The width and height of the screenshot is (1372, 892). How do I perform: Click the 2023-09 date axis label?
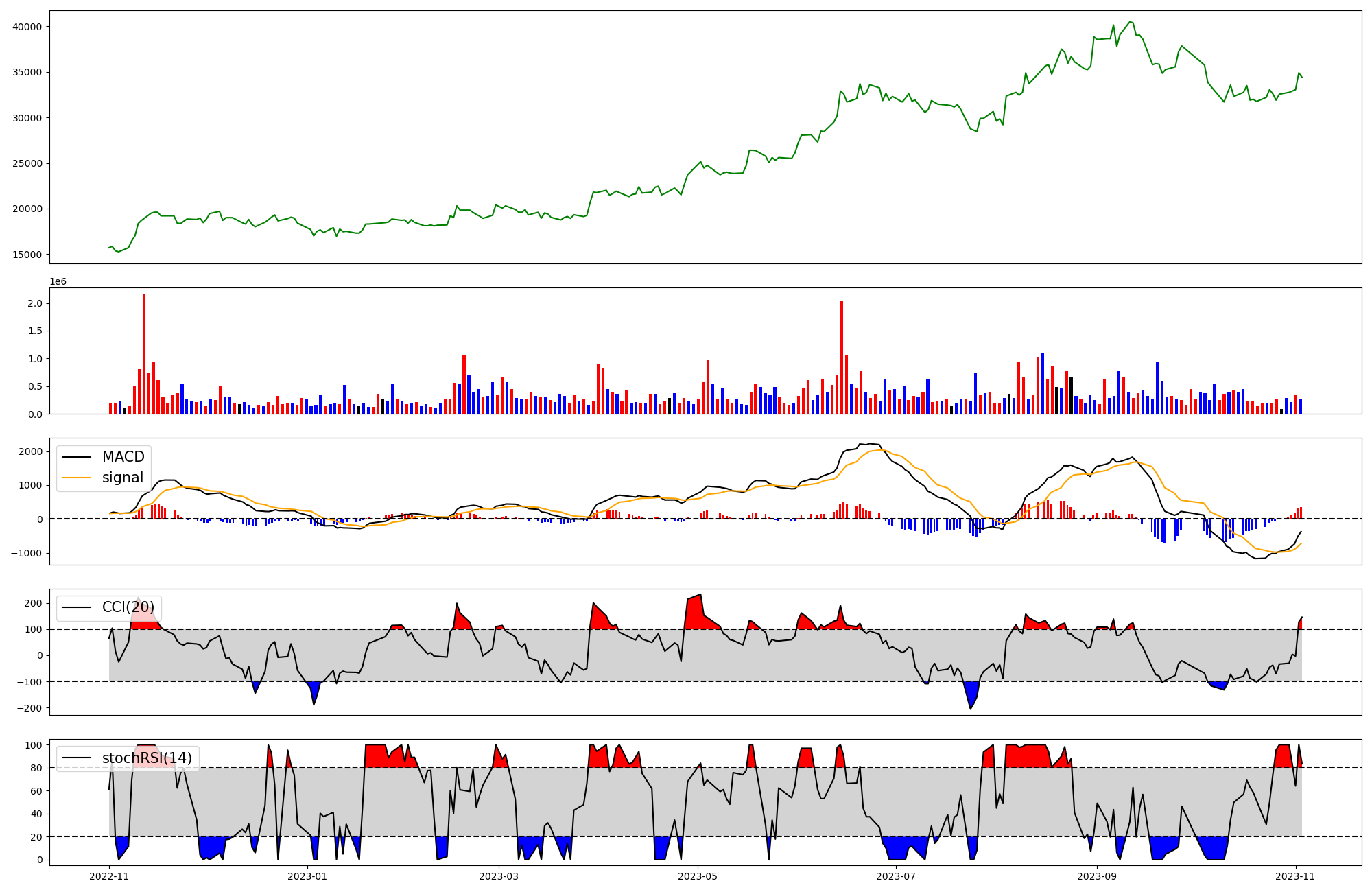[x=1096, y=876]
